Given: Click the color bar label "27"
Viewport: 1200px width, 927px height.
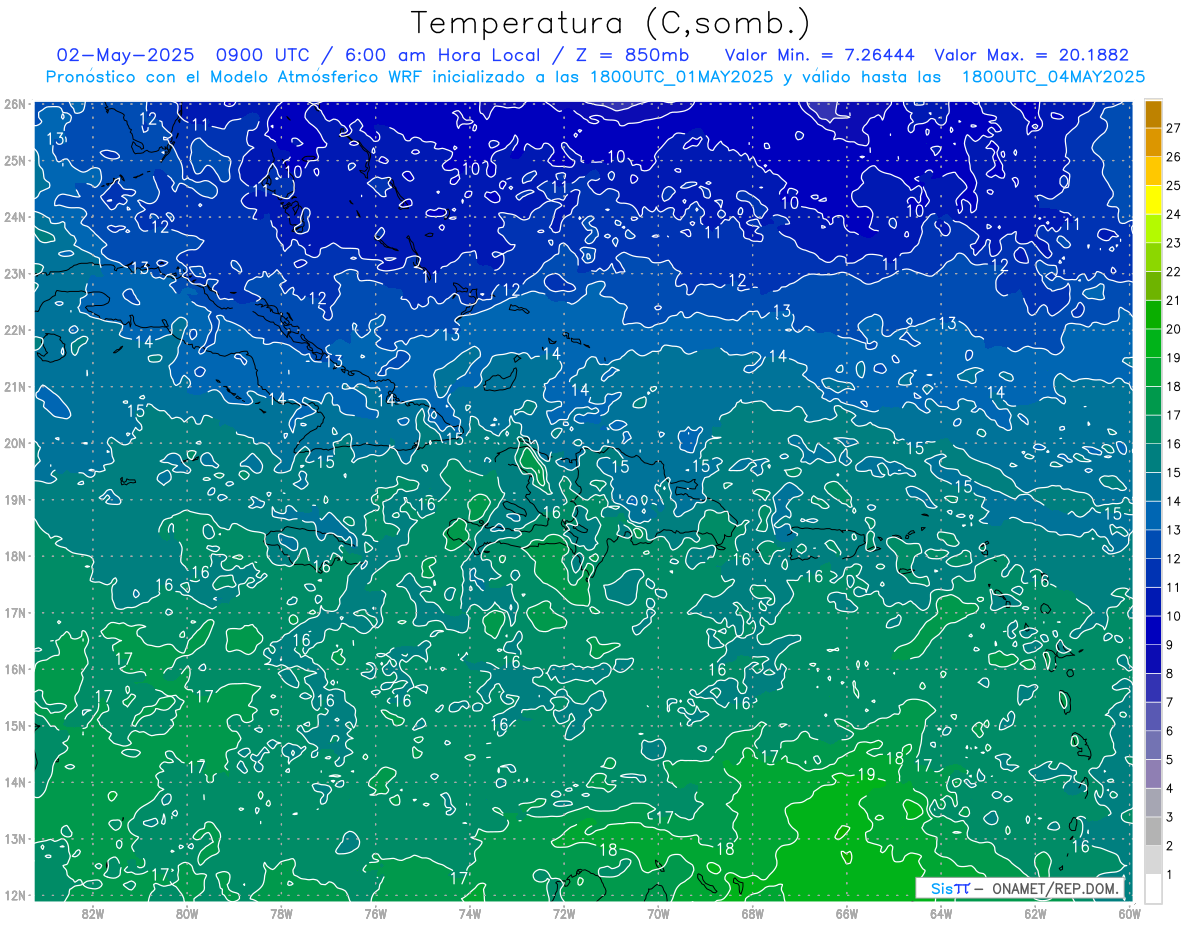Looking at the screenshot, I should 1174,128.
